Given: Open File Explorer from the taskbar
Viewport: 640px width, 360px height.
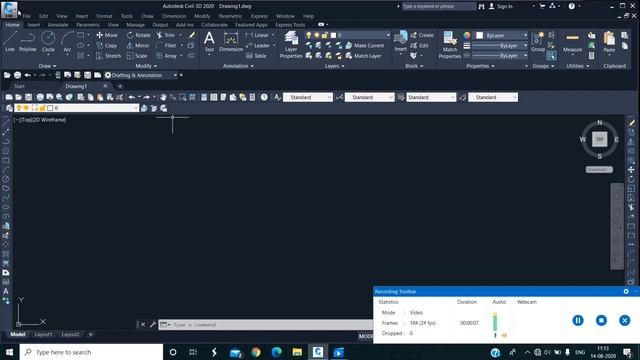Looking at the screenshot, I should (x=297, y=352).
